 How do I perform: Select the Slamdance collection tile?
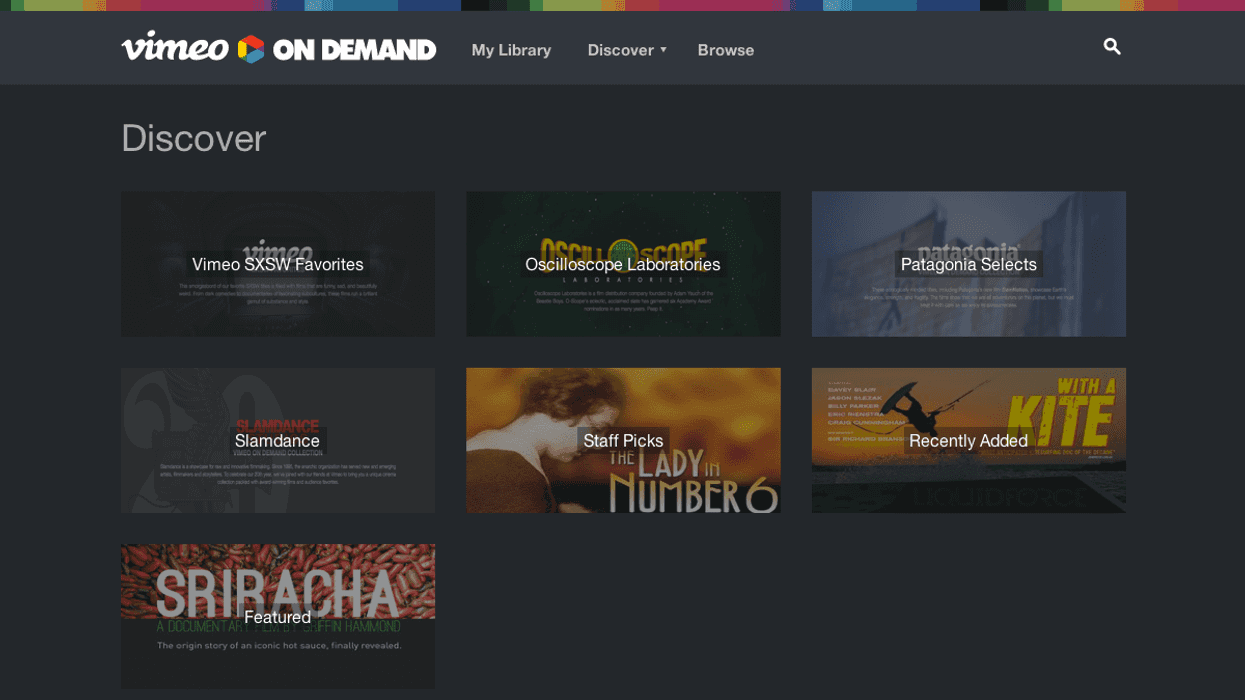278,440
